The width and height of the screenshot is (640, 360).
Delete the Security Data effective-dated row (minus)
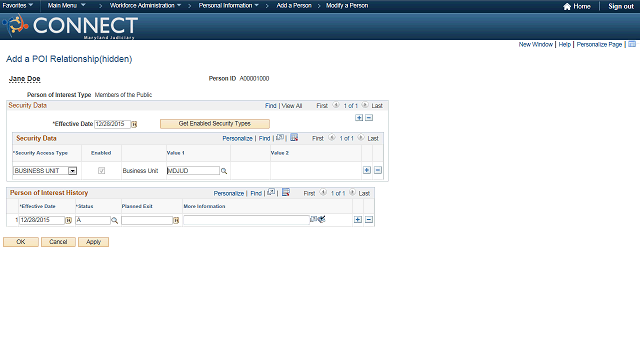click(x=369, y=118)
